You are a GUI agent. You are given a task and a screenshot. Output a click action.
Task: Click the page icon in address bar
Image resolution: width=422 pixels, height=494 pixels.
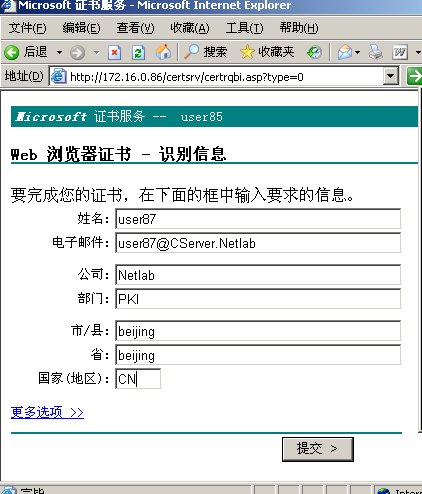coord(58,77)
